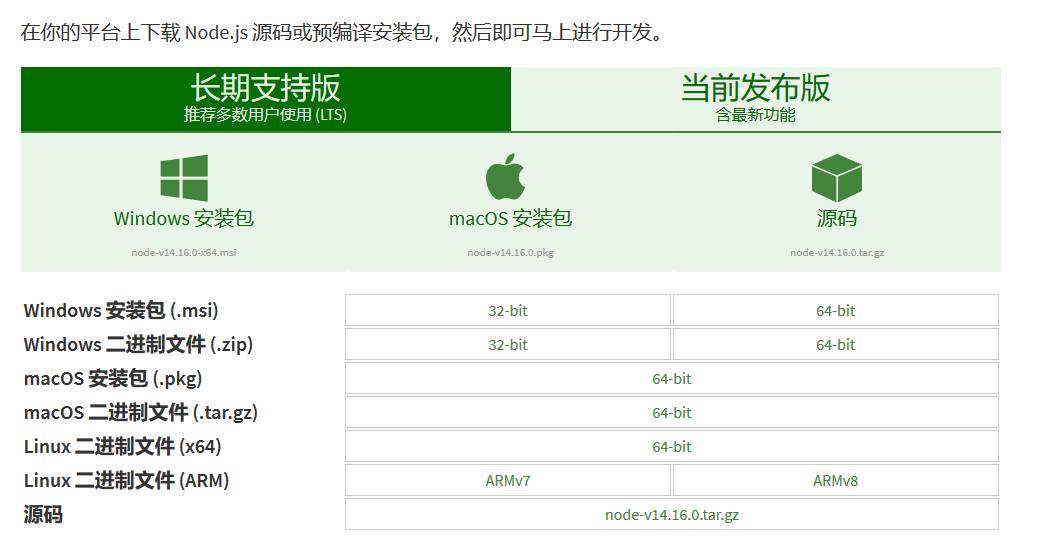This screenshot has height=552, width=1056.
Task: Click the Windows 安装包 (.msi) row label
Action: tap(121, 310)
